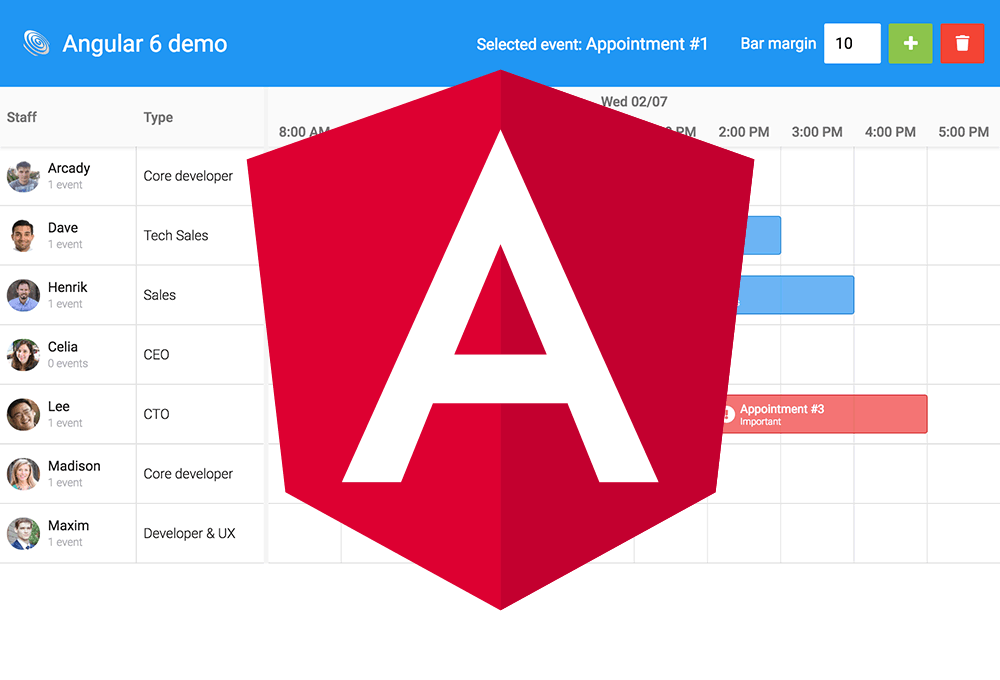The width and height of the screenshot is (1000, 680).
Task: Click the important warning icon on Appointment #3
Action: pyautogui.click(x=728, y=414)
